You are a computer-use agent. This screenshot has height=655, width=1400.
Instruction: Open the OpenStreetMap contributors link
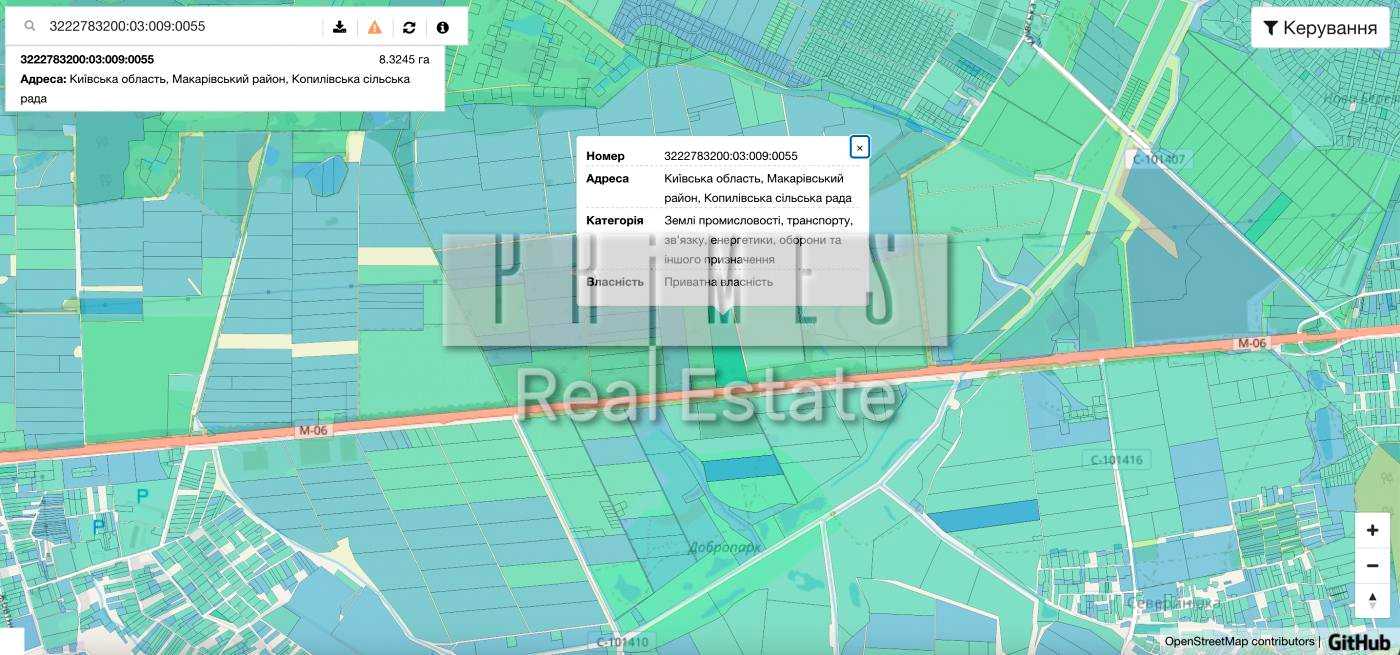(1239, 641)
